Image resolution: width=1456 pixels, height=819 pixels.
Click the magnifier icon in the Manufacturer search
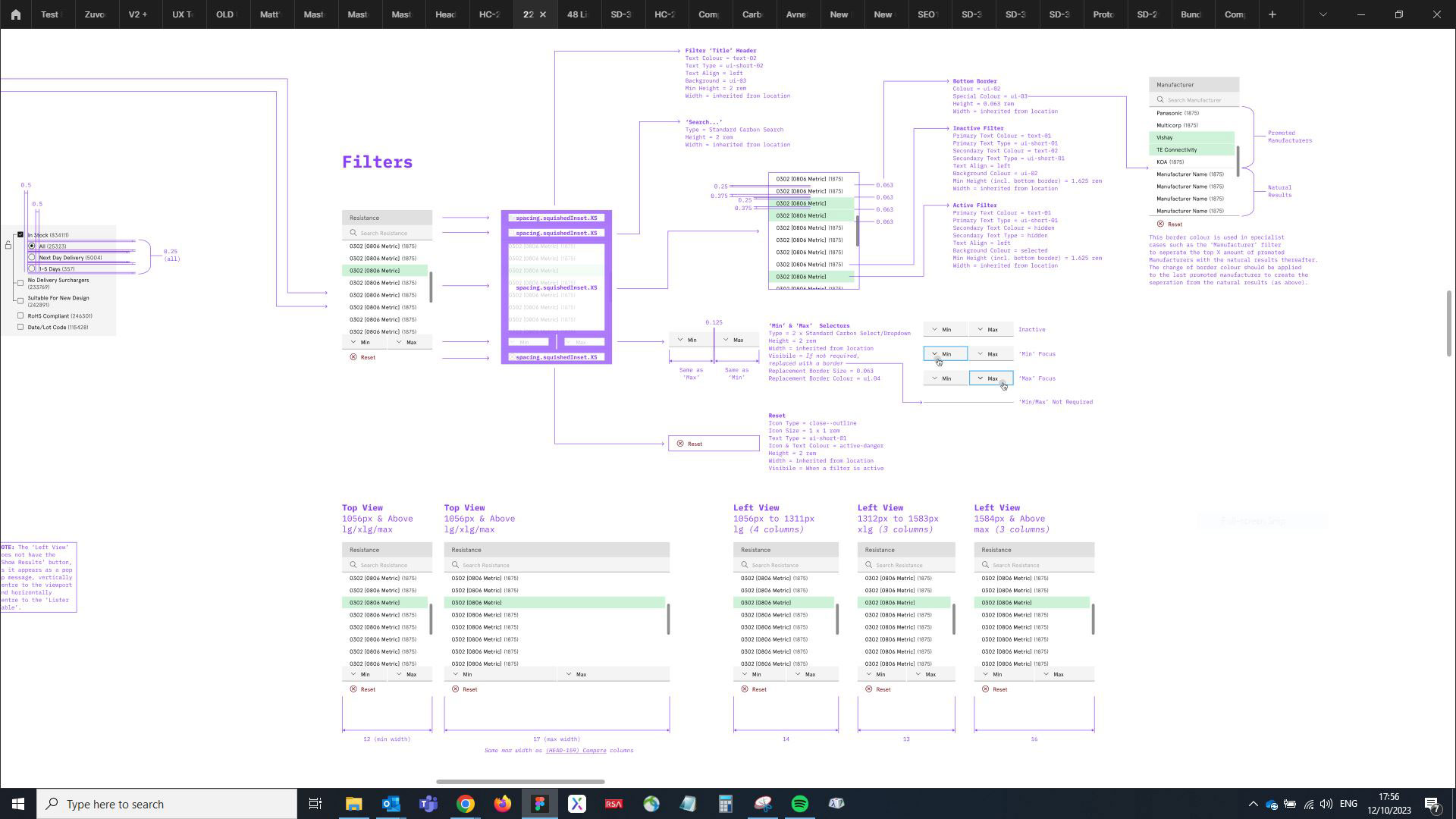pyautogui.click(x=1160, y=99)
